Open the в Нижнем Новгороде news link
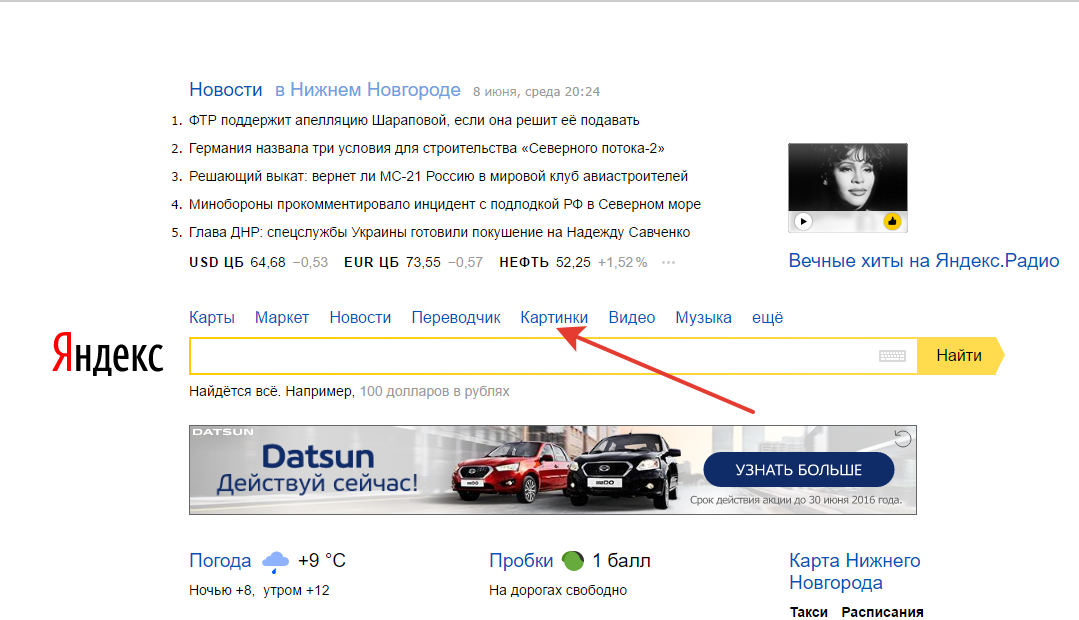The image size is (1079, 620). (x=367, y=89)
